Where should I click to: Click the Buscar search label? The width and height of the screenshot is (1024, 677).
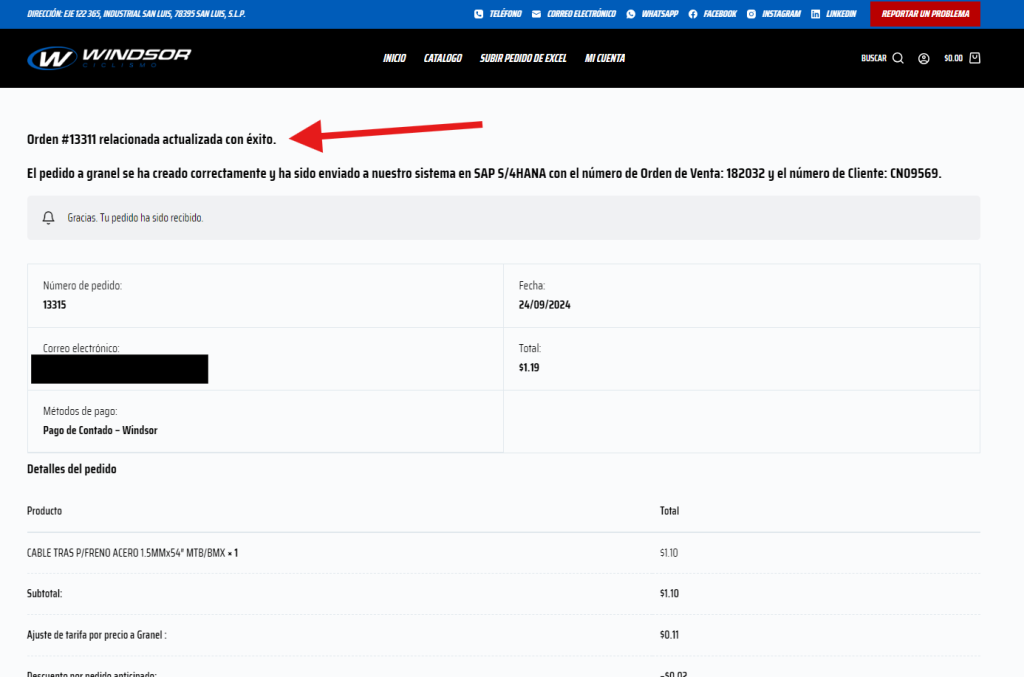873,58
